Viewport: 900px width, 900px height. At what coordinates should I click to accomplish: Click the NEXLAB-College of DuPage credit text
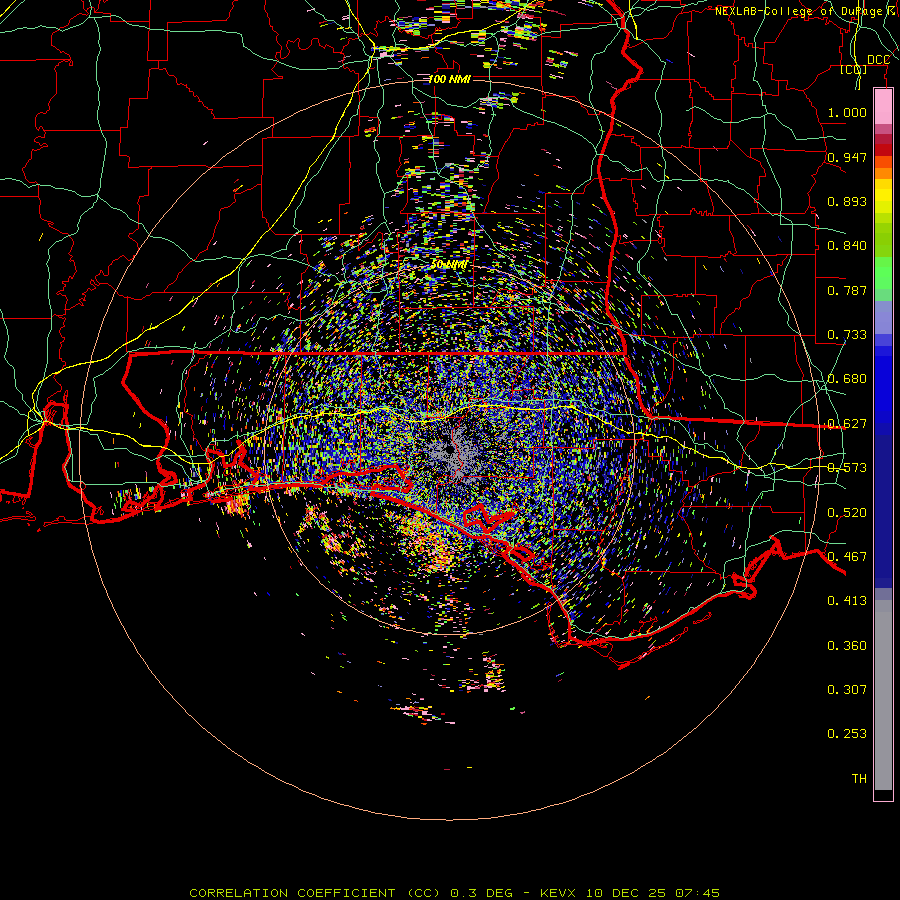(805, 11)
